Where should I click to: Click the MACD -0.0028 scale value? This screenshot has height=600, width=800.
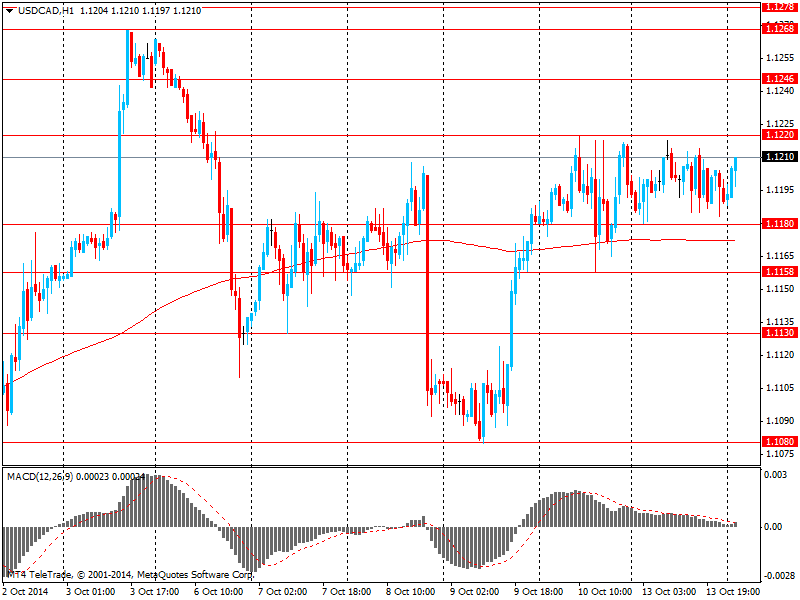point(778,577)
